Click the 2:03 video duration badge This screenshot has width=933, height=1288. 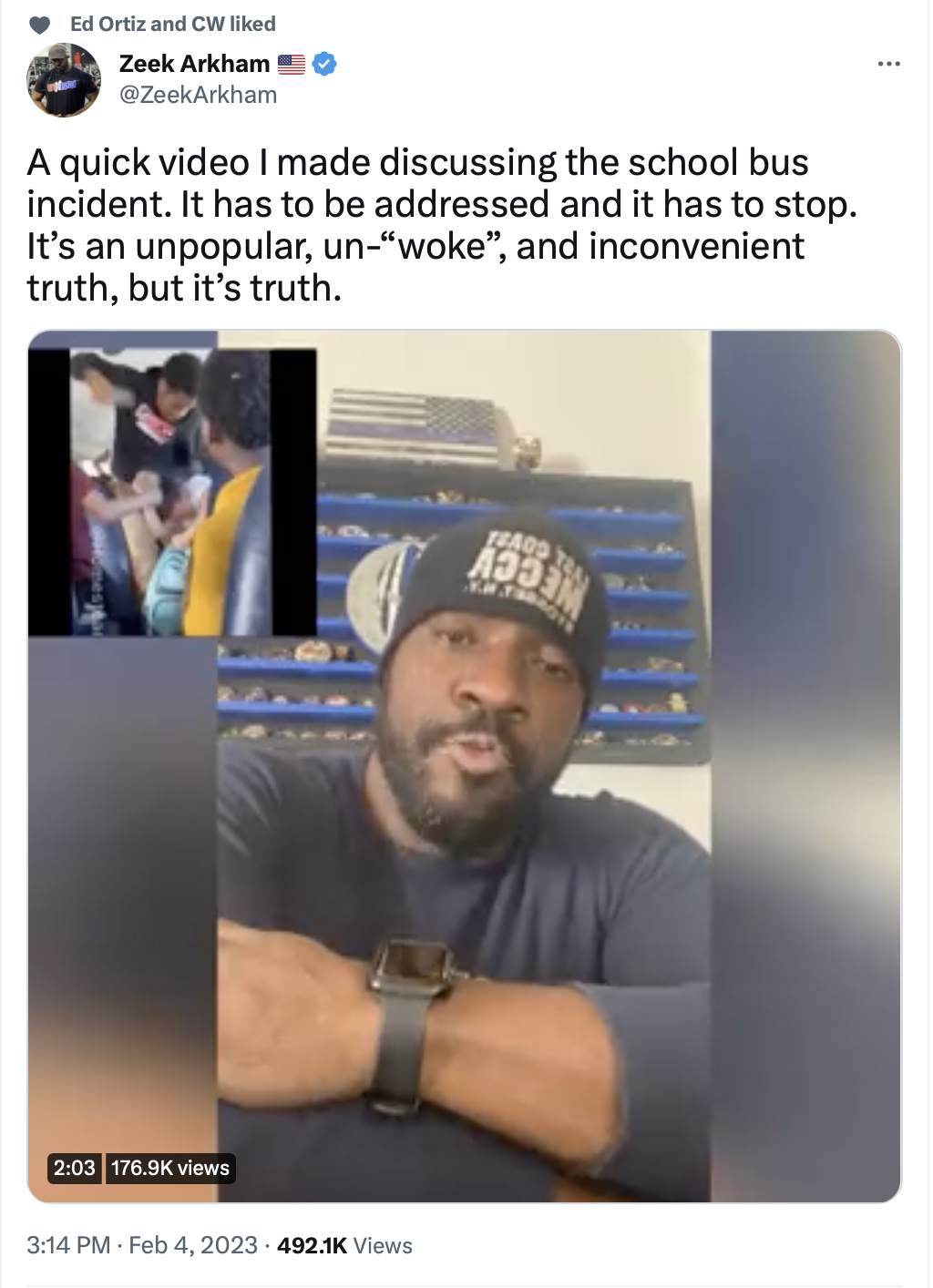74,1168
